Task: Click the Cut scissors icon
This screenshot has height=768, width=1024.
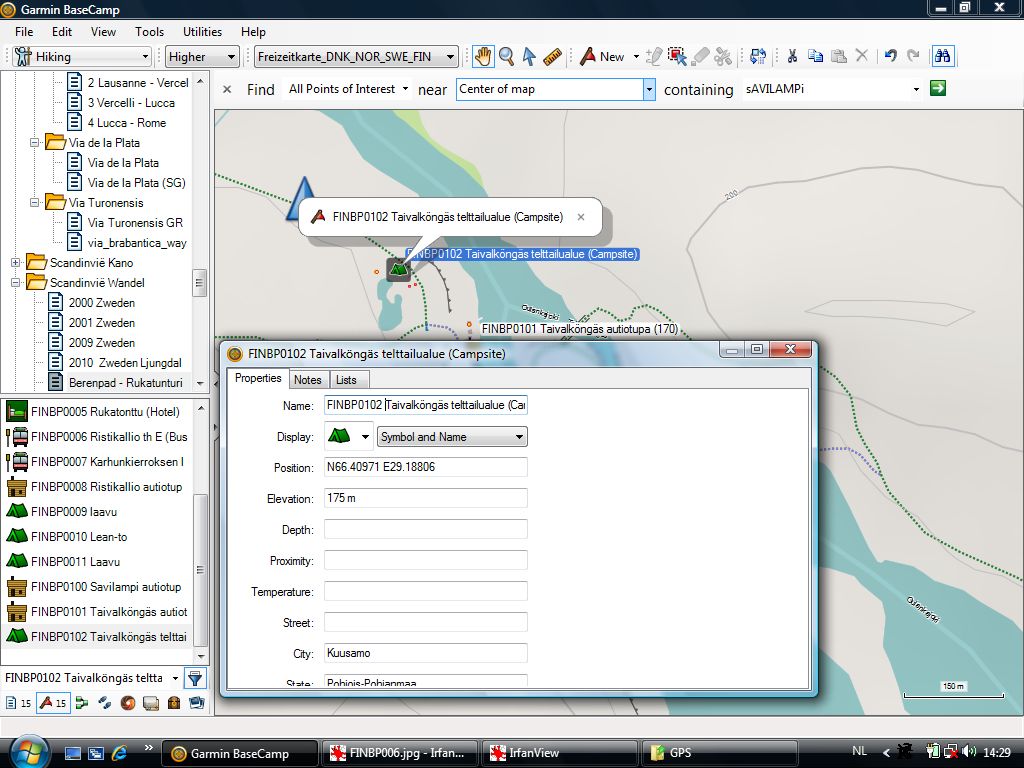Action: point(791,57)
